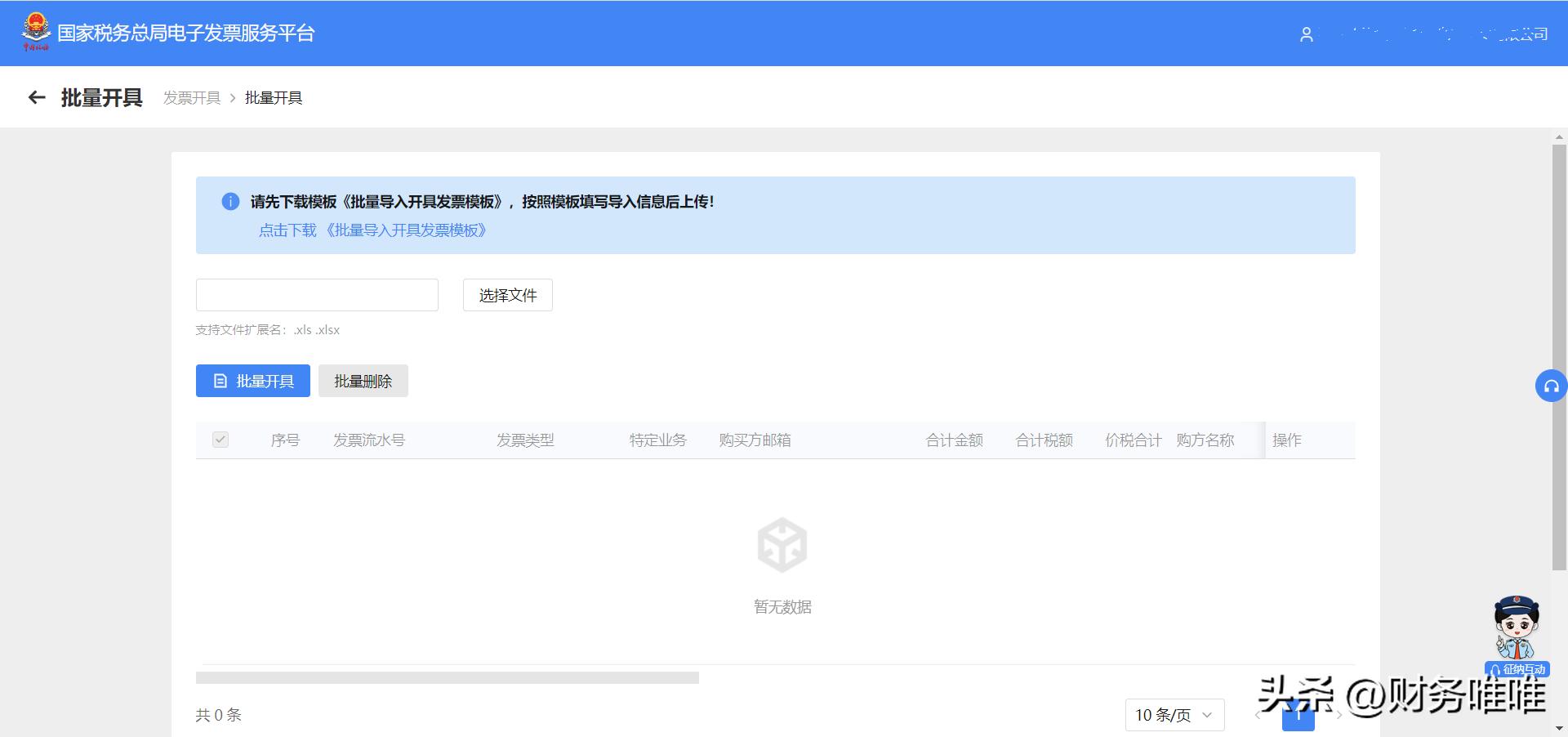Click the 特定业务 column header
Image resolution: width=1568 pixels, height=737 pixels.
pos(658,440)
